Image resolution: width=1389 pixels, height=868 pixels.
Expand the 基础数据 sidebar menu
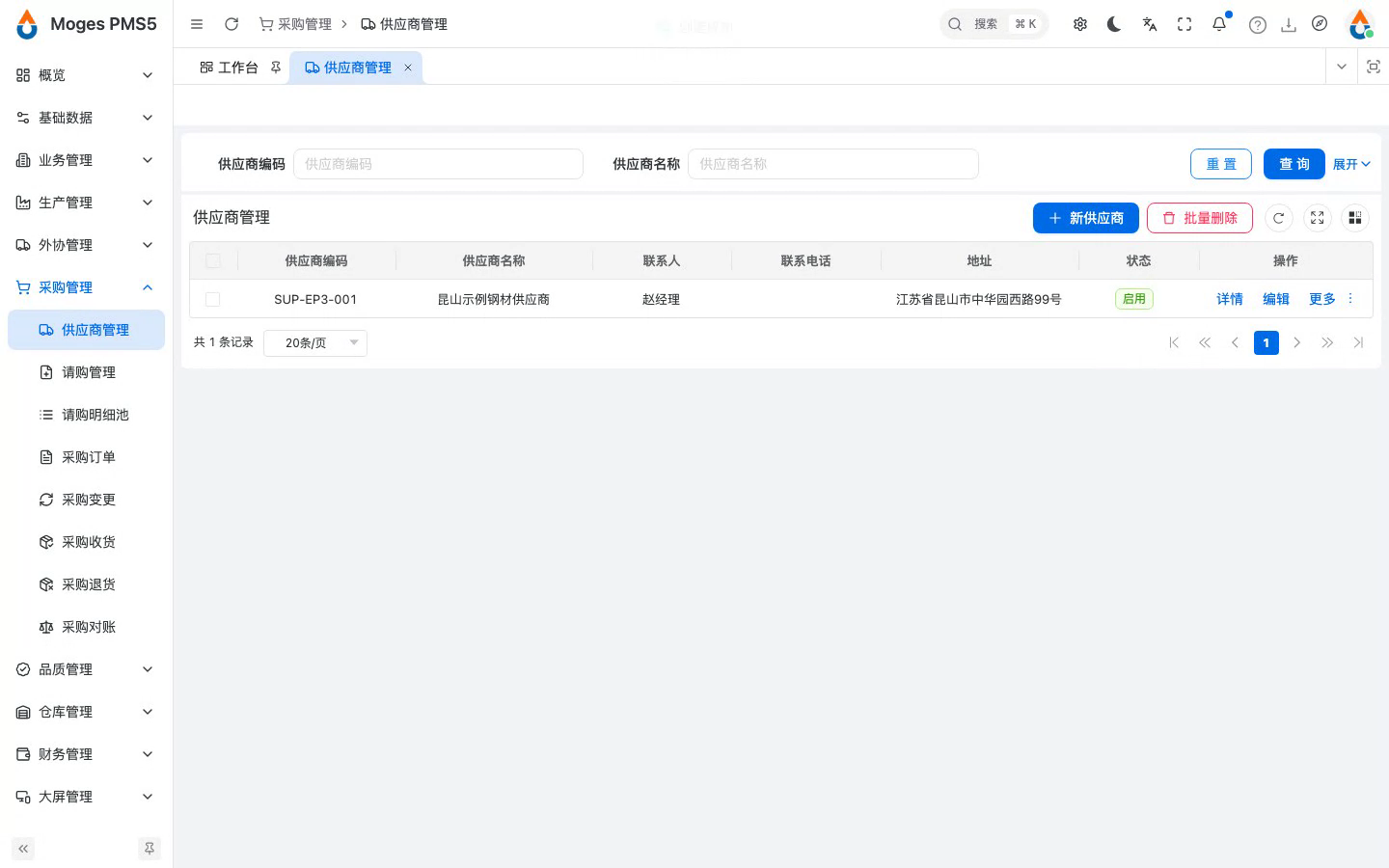click(86, 118)
